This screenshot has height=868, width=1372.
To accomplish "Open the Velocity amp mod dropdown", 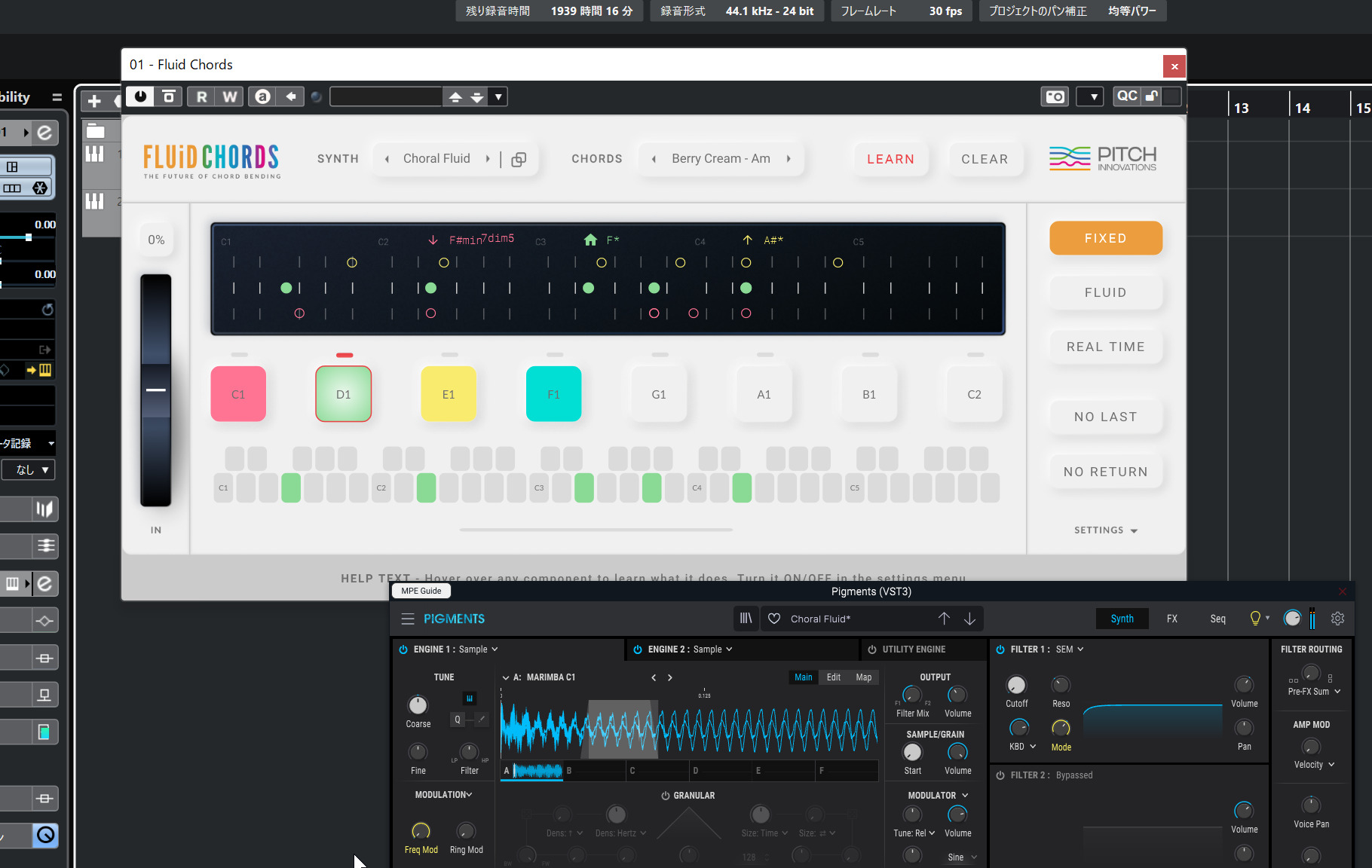I will (1315, 765).
